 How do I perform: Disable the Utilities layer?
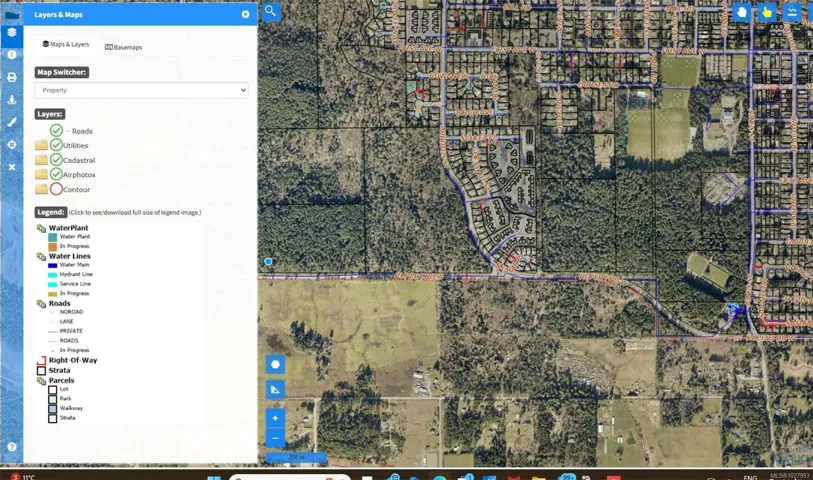point(56,146)
